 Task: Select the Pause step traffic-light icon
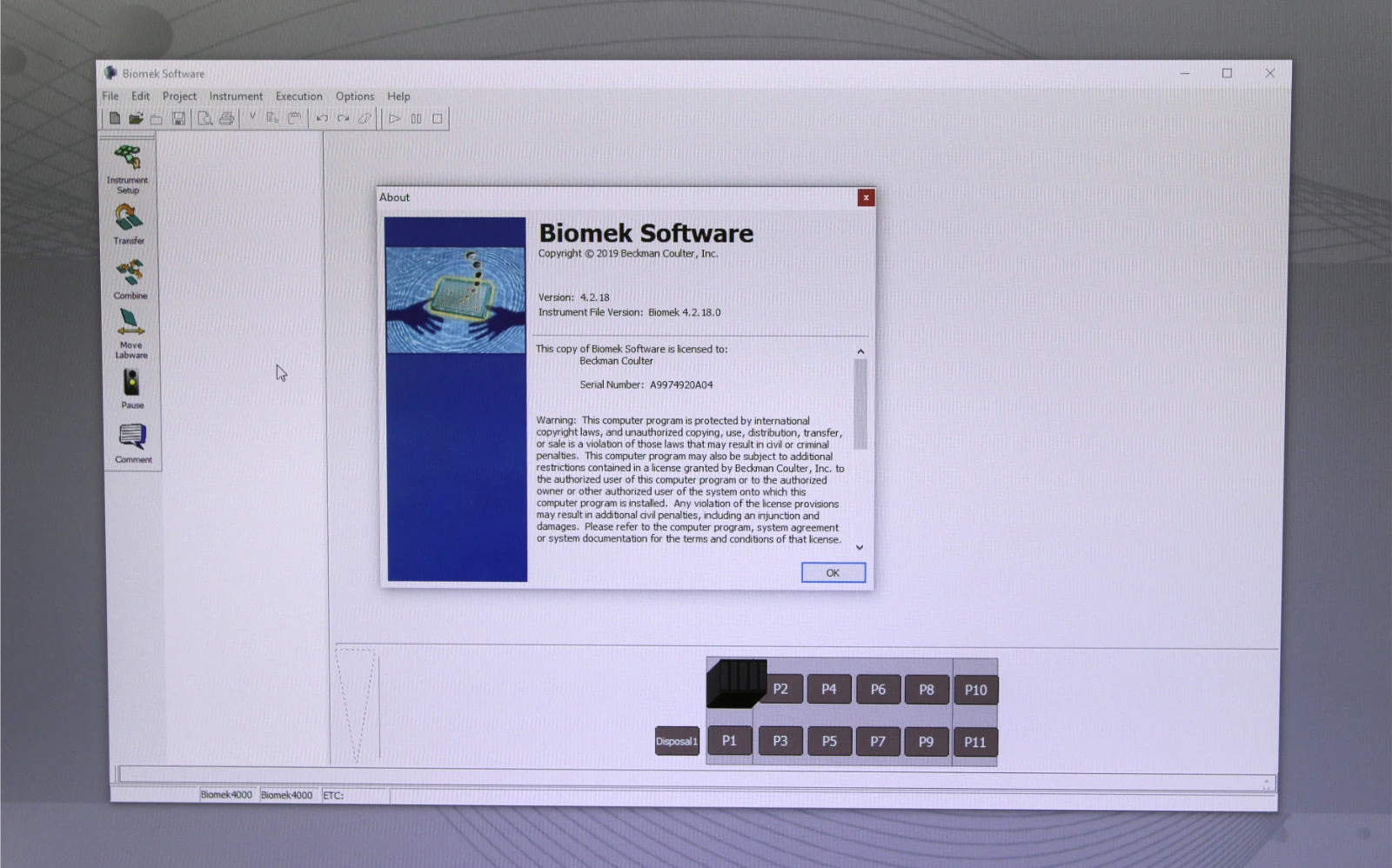coord(131,384)
